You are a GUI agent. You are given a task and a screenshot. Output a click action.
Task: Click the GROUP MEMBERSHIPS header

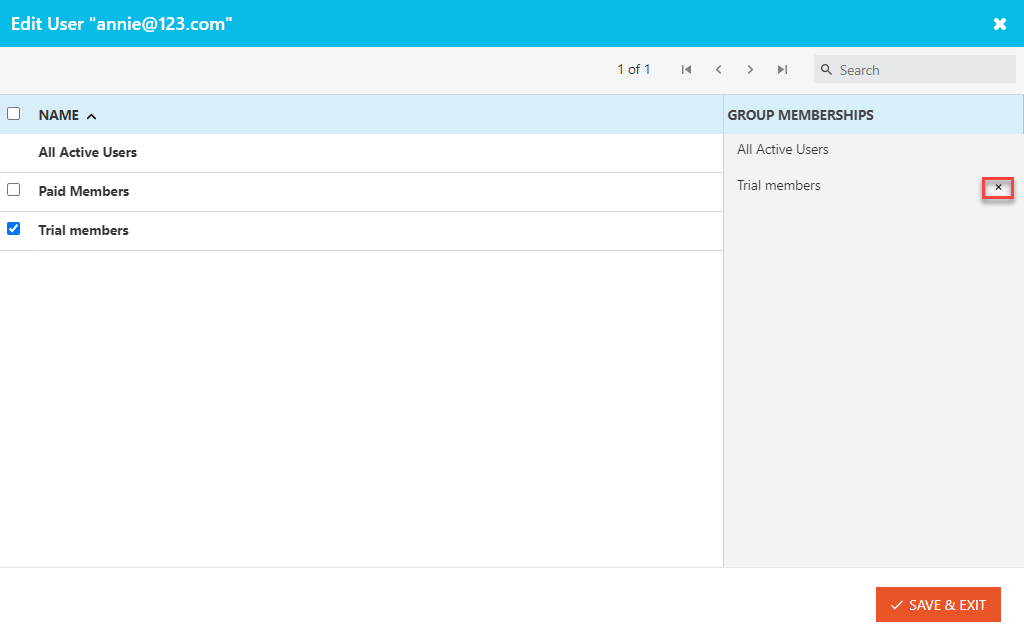(800, 115)
